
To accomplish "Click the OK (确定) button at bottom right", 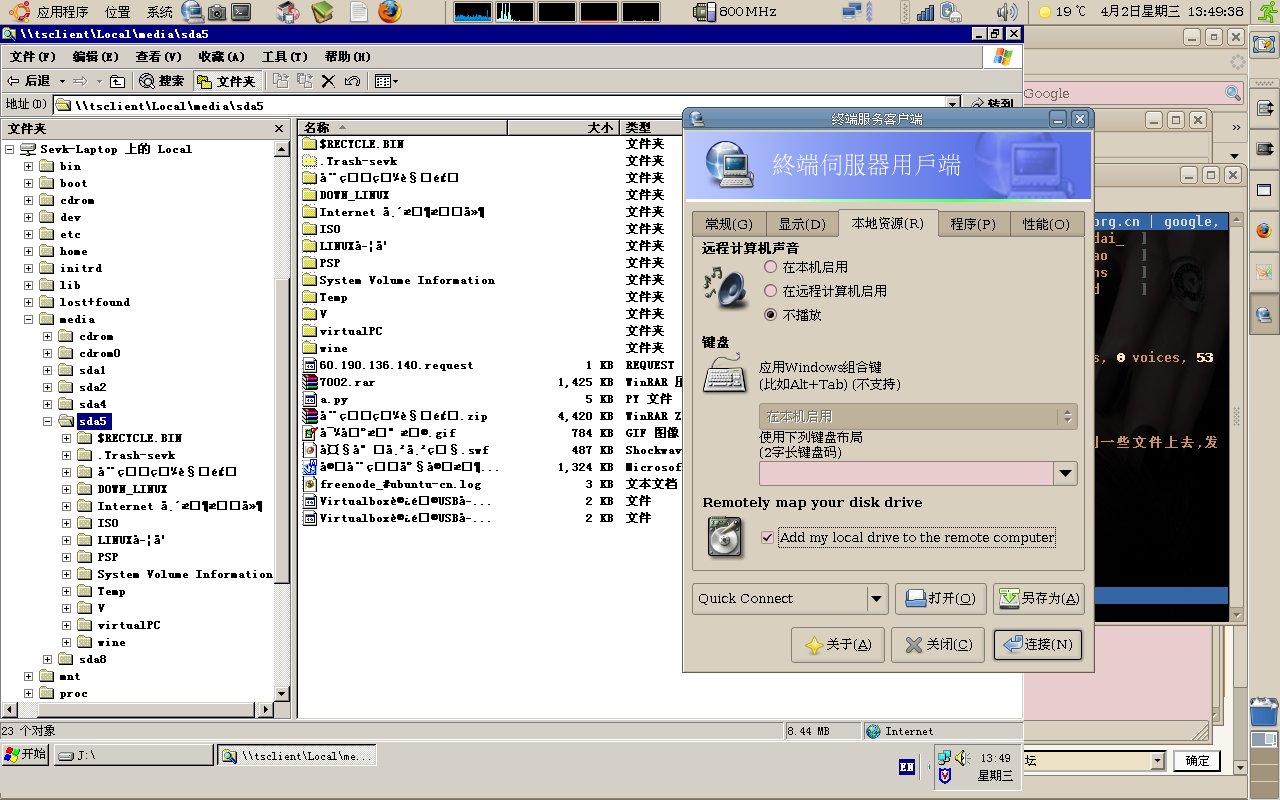I will (1197, 761).
